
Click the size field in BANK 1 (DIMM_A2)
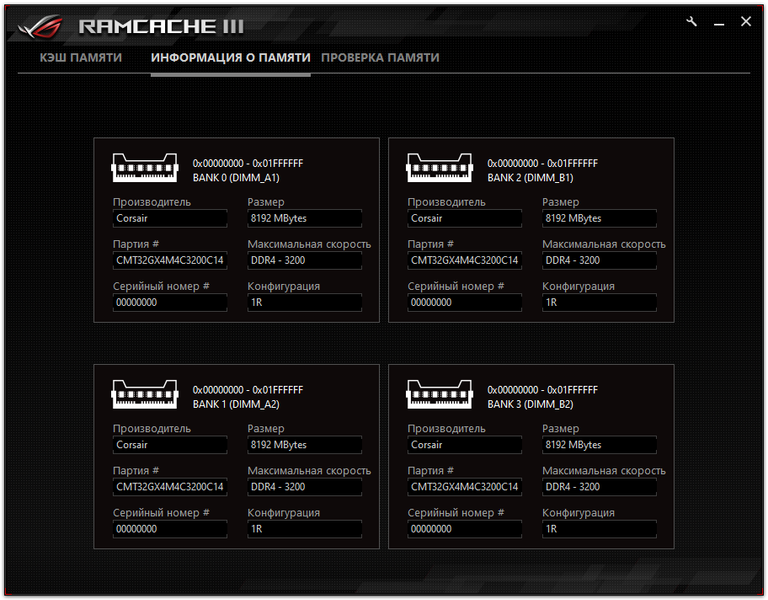point(305,445)
